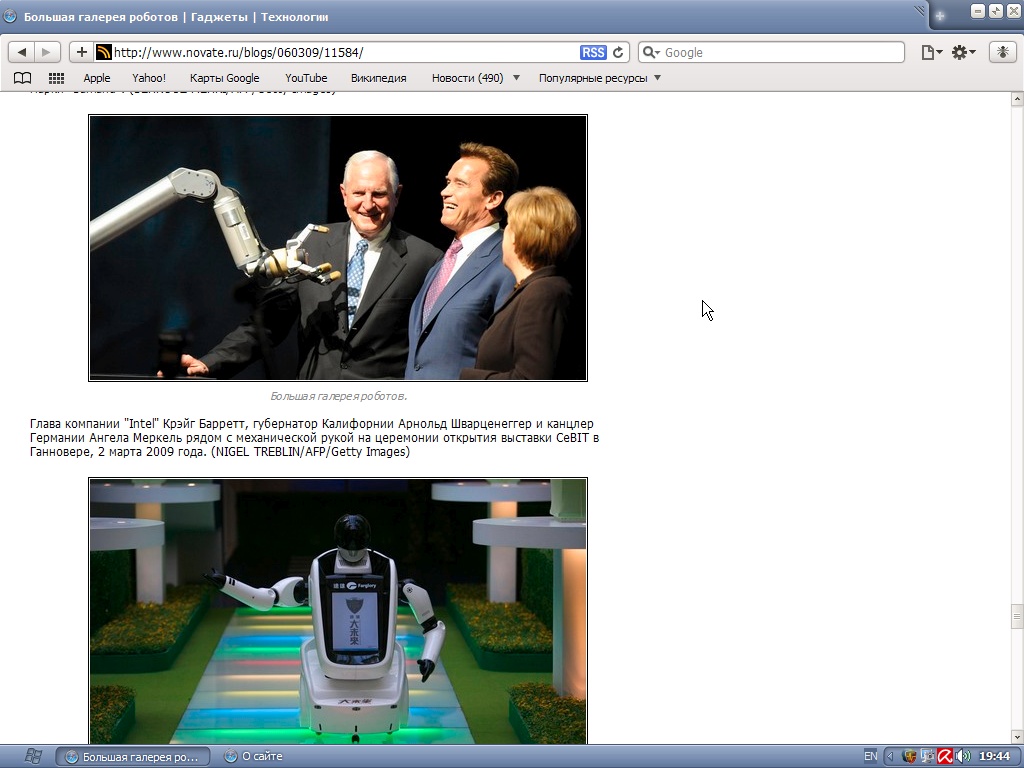Viewport: 1024px width, 768px height.
Task: Expand the Популярные ресурсы bookmark folder
Action: [x=600, y=78]
